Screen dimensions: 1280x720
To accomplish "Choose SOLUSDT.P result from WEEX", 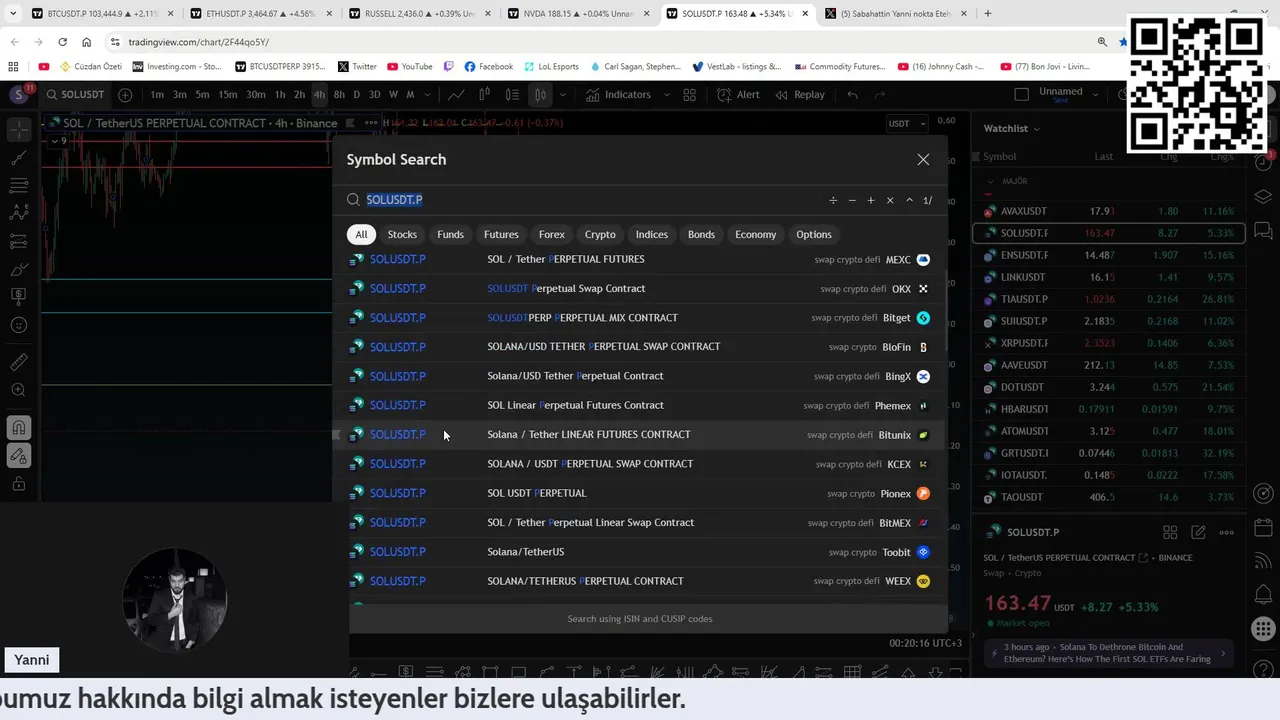I will (640, 581).
